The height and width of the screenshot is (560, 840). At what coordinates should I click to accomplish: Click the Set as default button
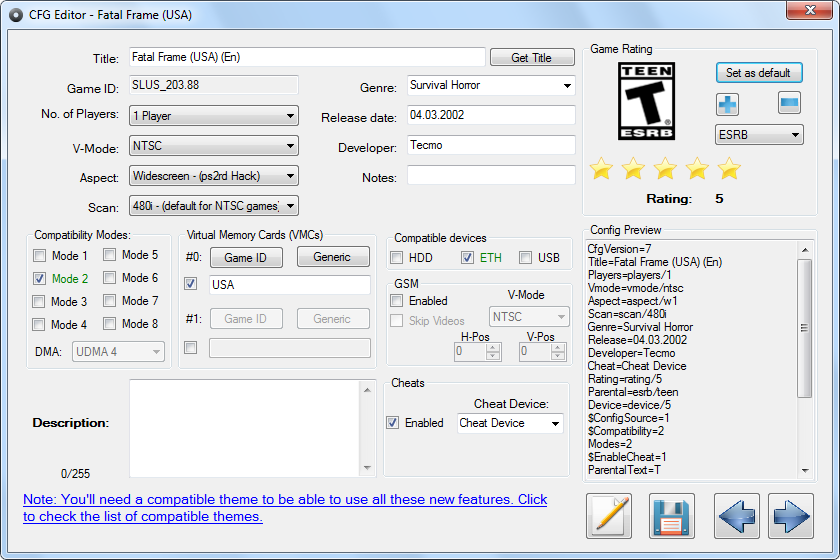click(759, 73)
